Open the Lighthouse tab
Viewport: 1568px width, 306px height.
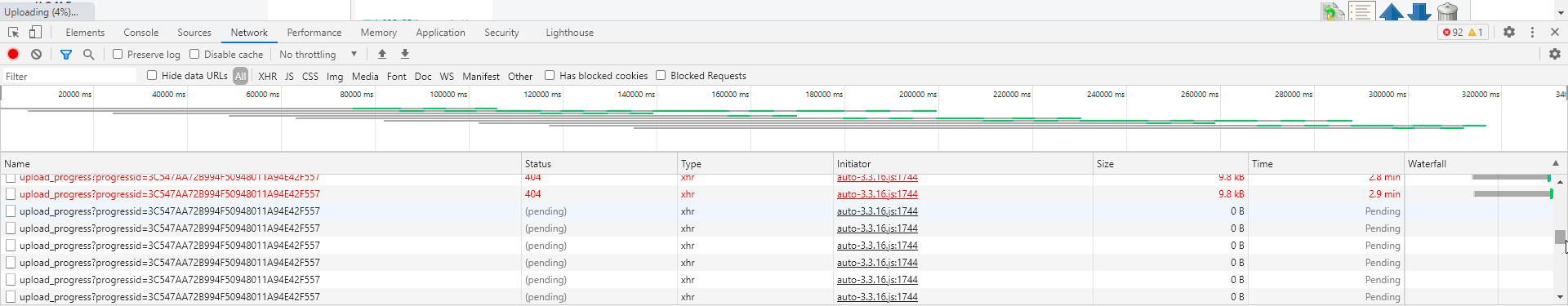[x=569, y=33]
